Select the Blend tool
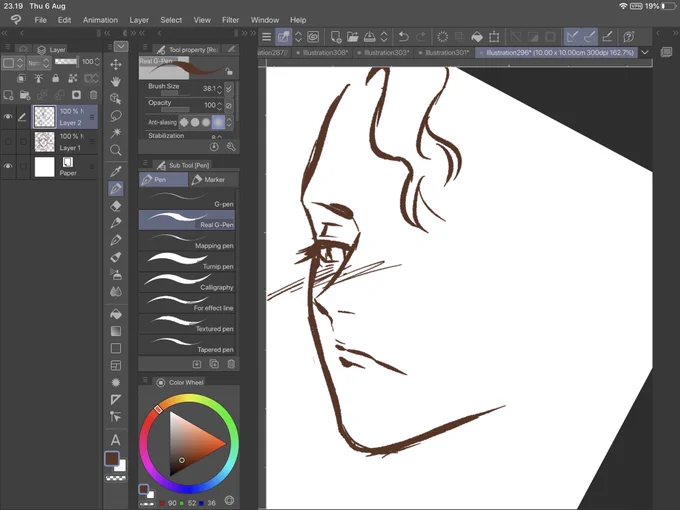 116,292
